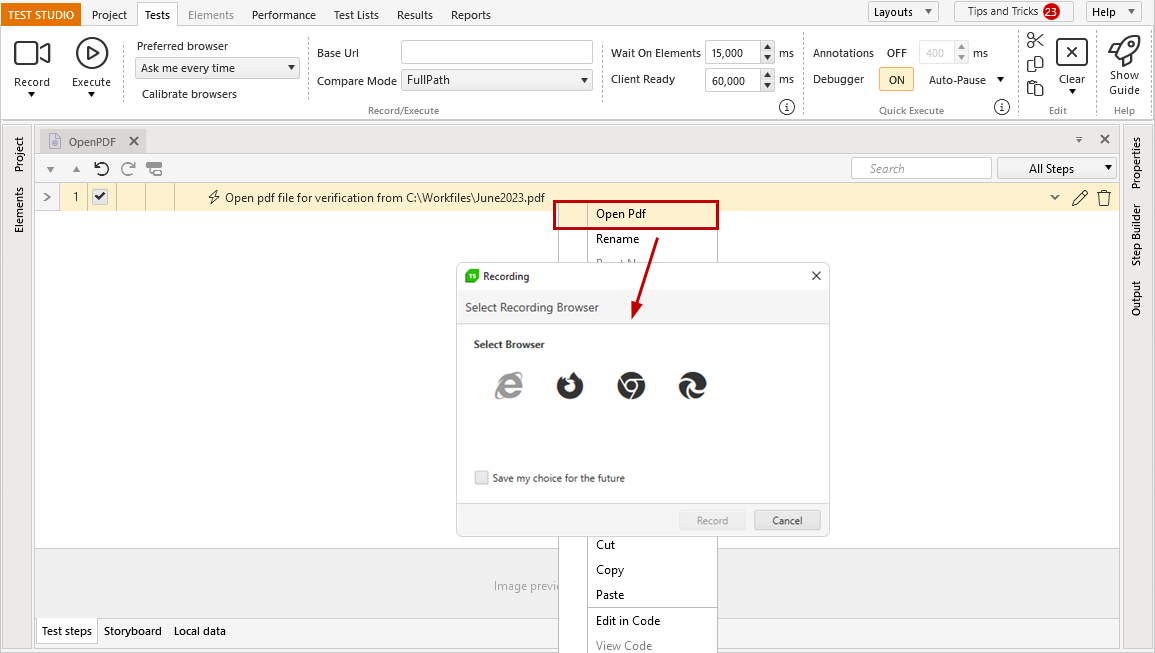The height and width of the screenshot is (653, 1155).
Task: Open the Show Guide rocket icon
Action: tap(1124, 50)
